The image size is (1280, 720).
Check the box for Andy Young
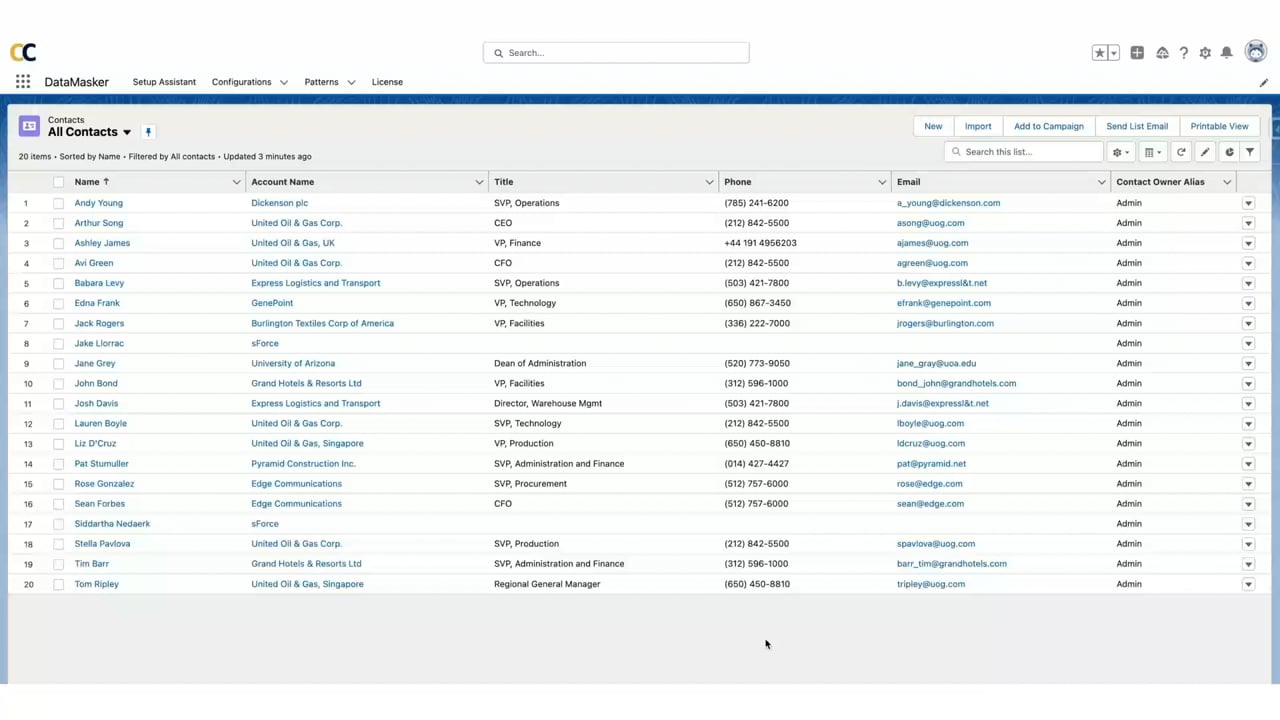[x=58, y=203]
